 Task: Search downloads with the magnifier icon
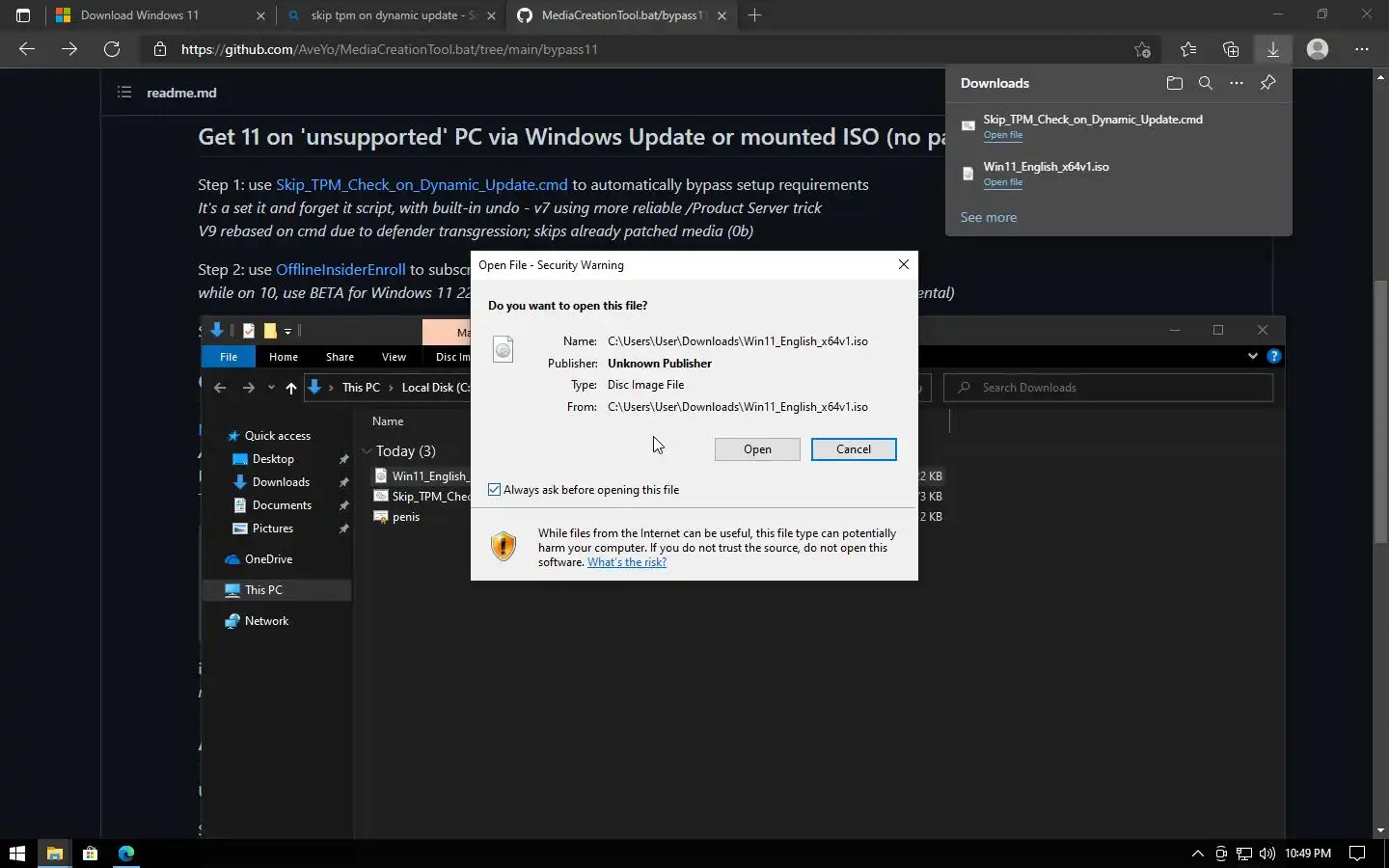pos(1206,83)
